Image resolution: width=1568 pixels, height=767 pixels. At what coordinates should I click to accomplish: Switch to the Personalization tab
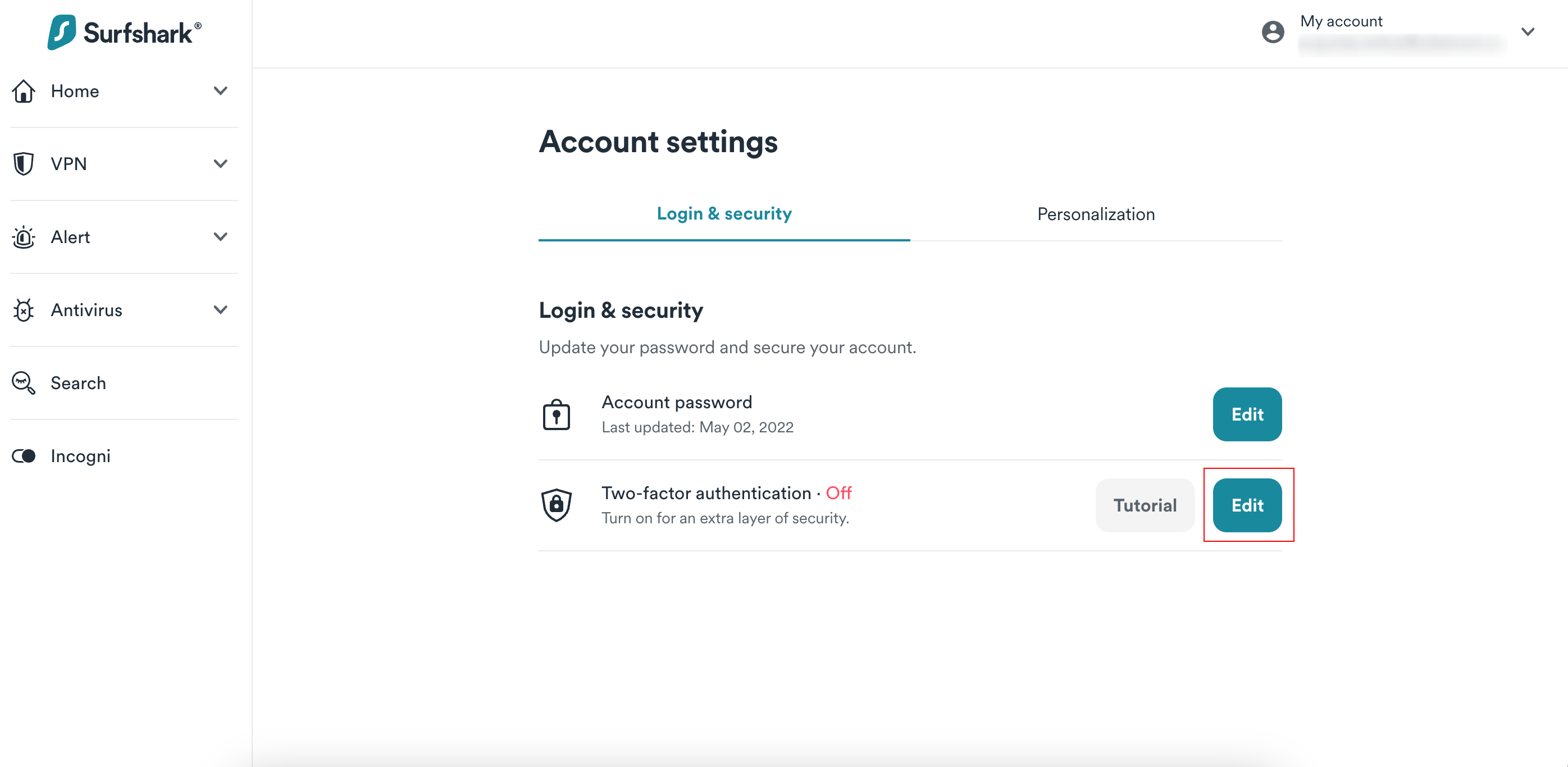click(1096, 213)
